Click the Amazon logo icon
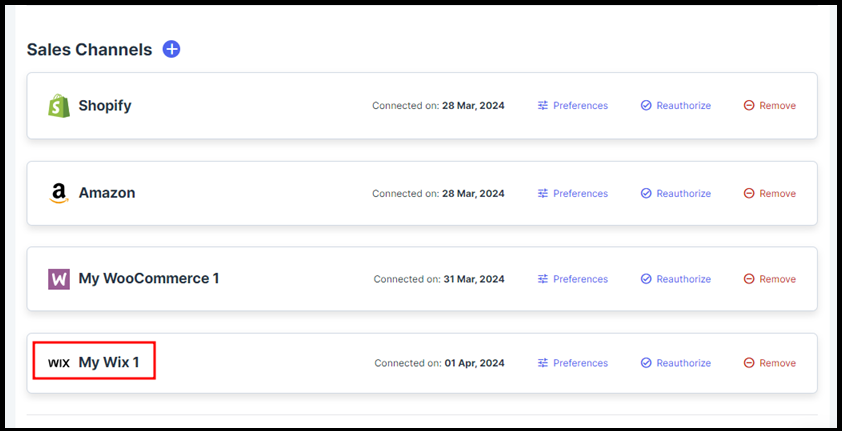 point(59,193)
